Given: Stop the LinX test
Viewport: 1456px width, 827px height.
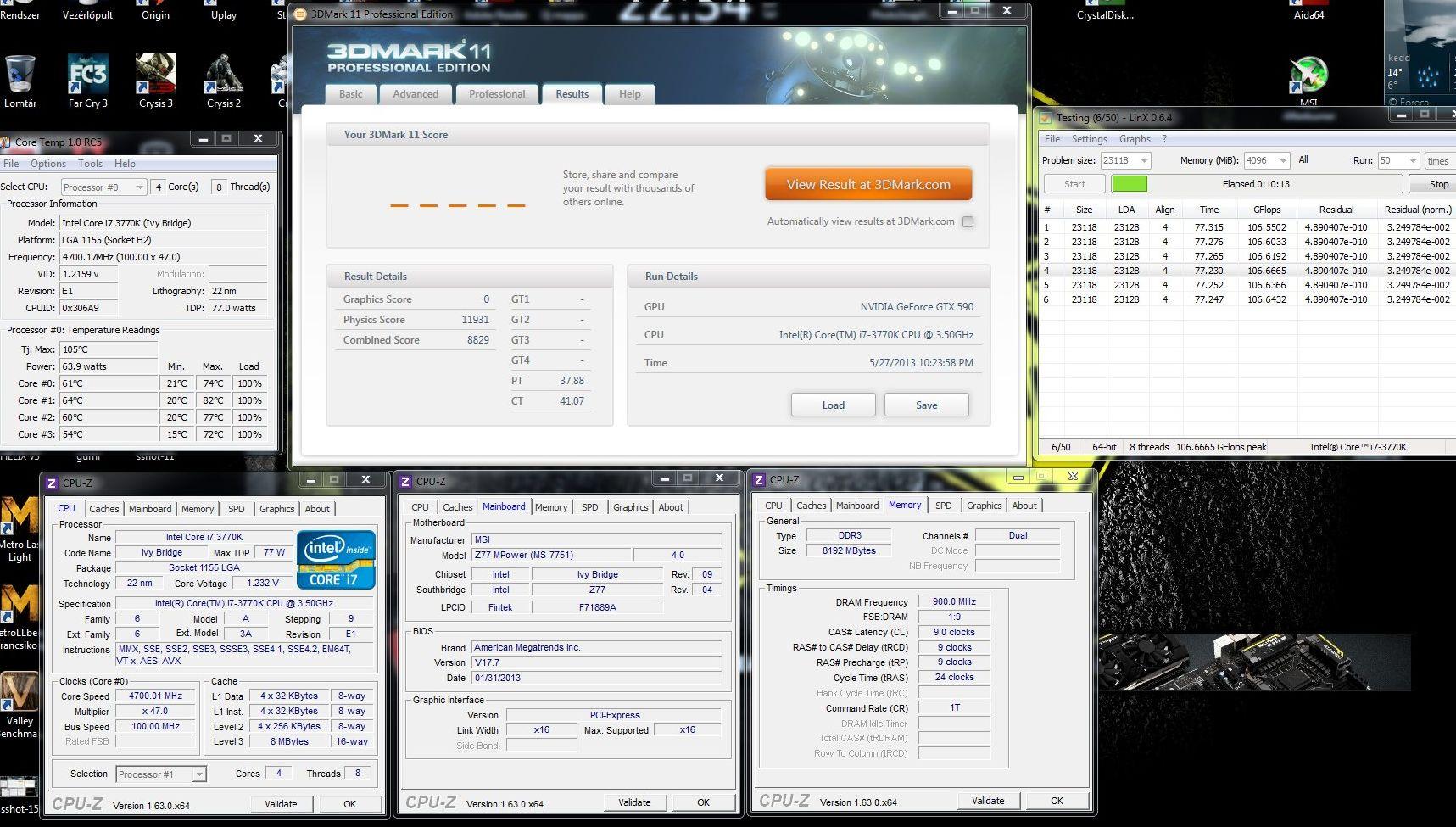Looking at the screenshot, I should click(x=1436, y=184).
